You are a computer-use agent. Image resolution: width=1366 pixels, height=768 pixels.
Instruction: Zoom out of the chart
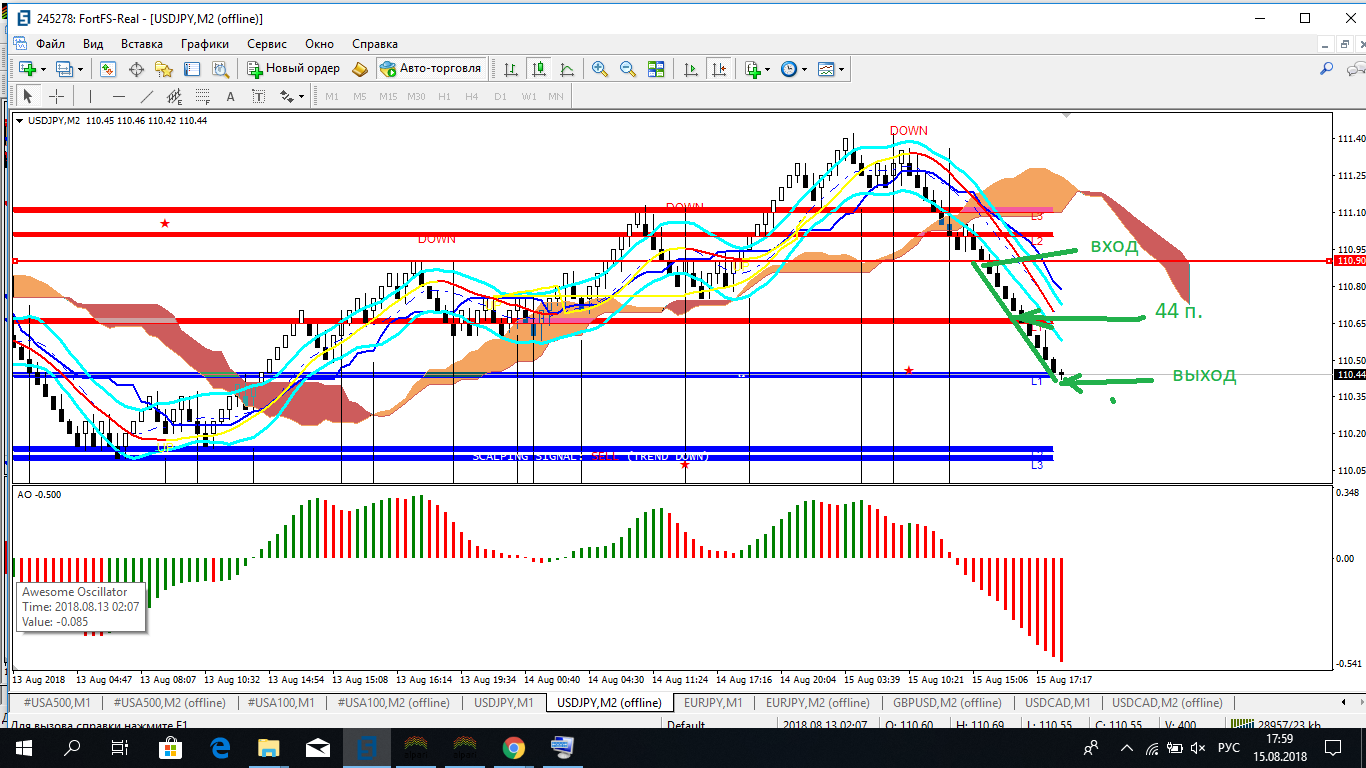coord(628,69)
